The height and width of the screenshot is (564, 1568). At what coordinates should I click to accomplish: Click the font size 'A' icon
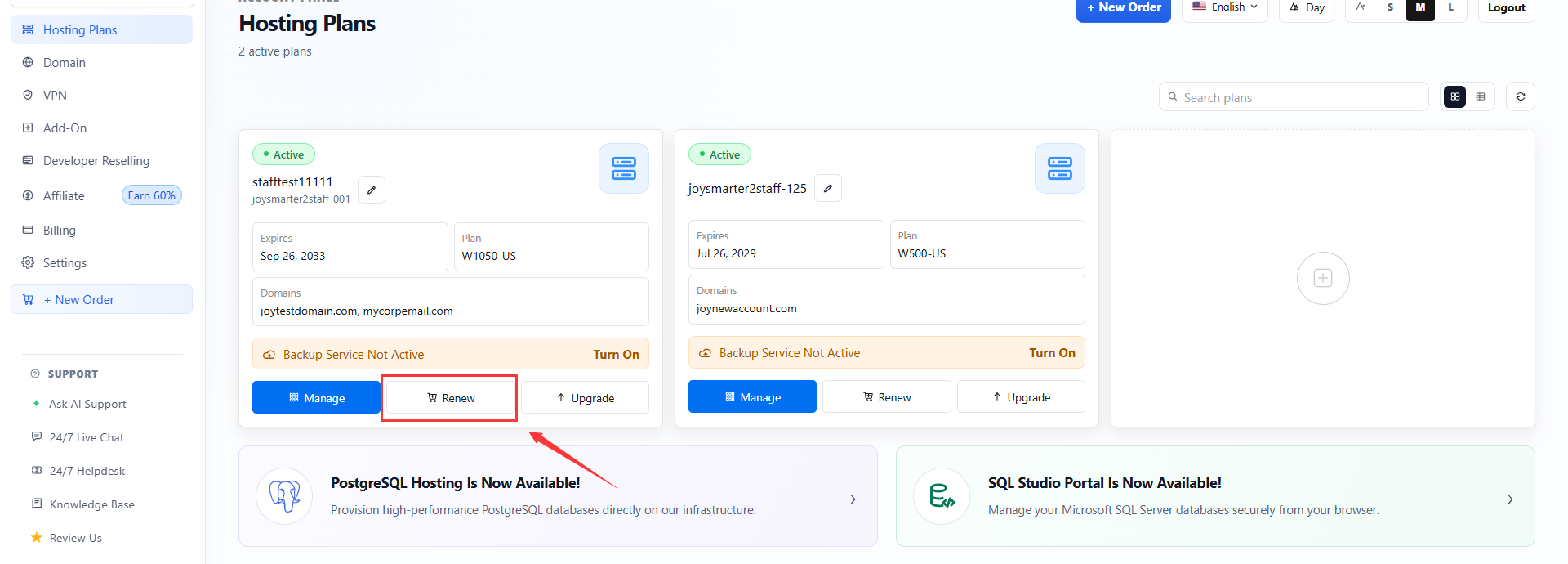[1361, 7]
